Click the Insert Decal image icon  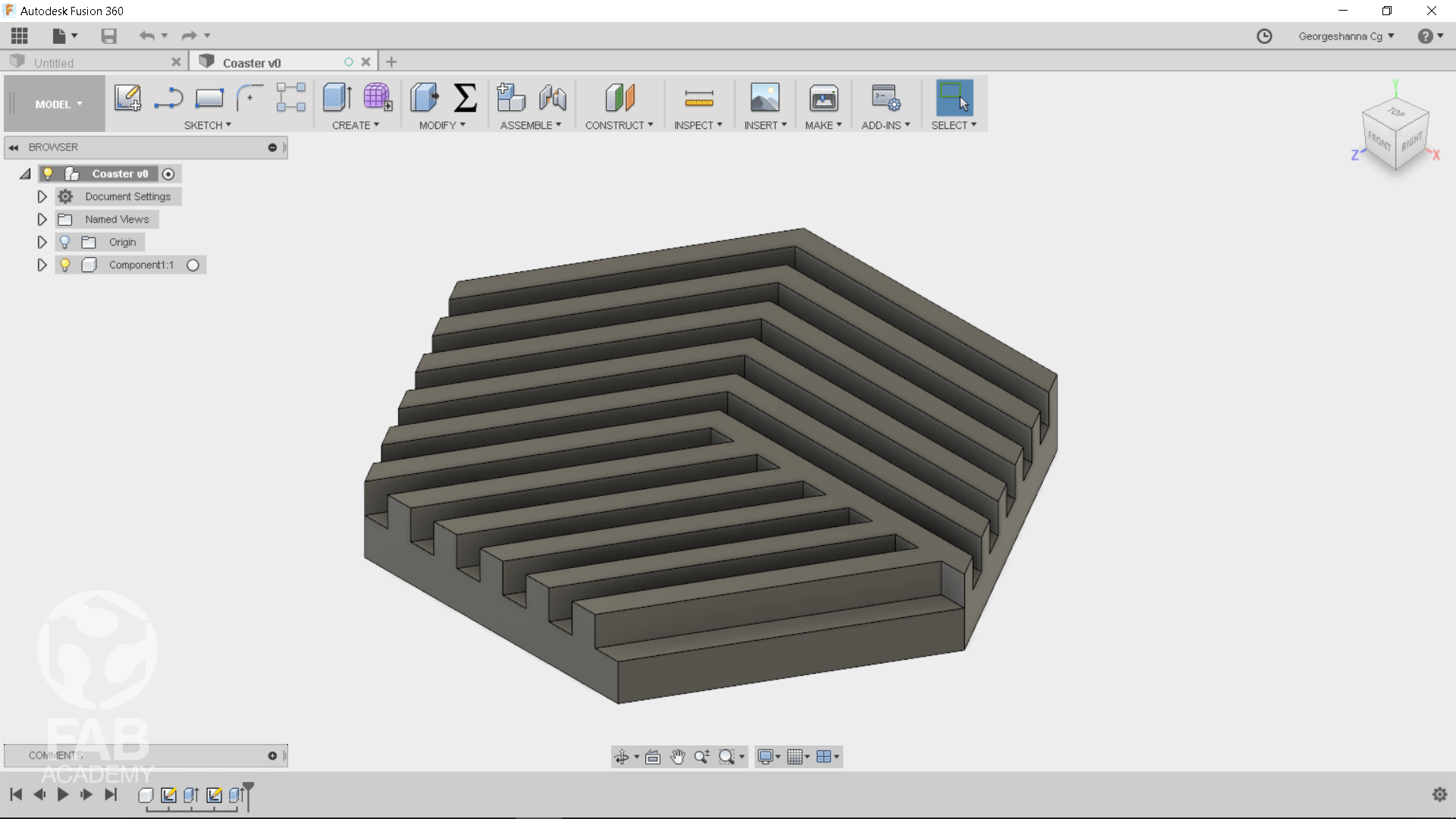coord(765,98)
